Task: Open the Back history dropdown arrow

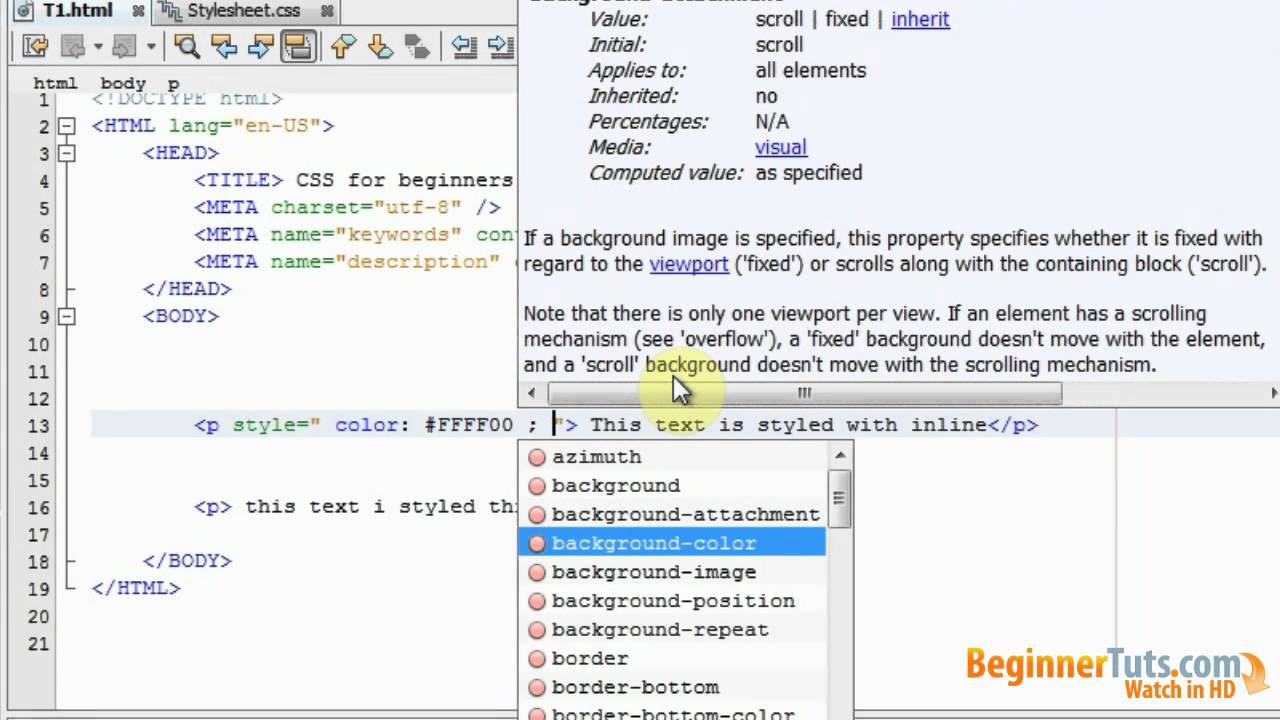Action: 98,46
